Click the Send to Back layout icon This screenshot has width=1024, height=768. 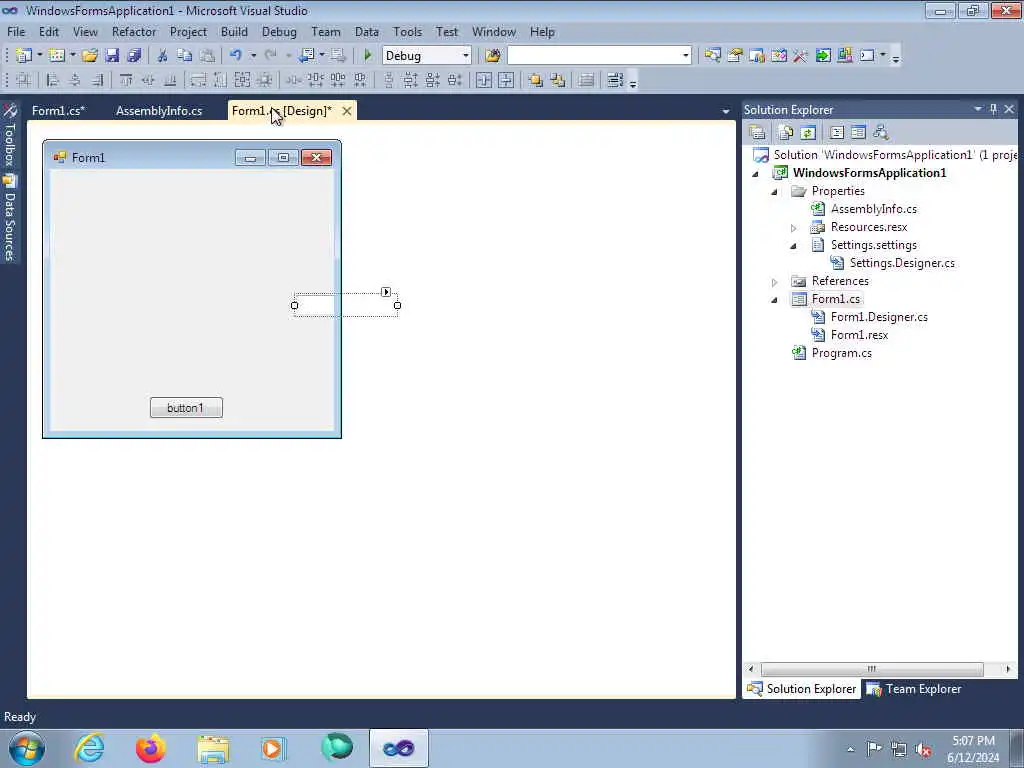pyautogui.click(x=558, y=80)
